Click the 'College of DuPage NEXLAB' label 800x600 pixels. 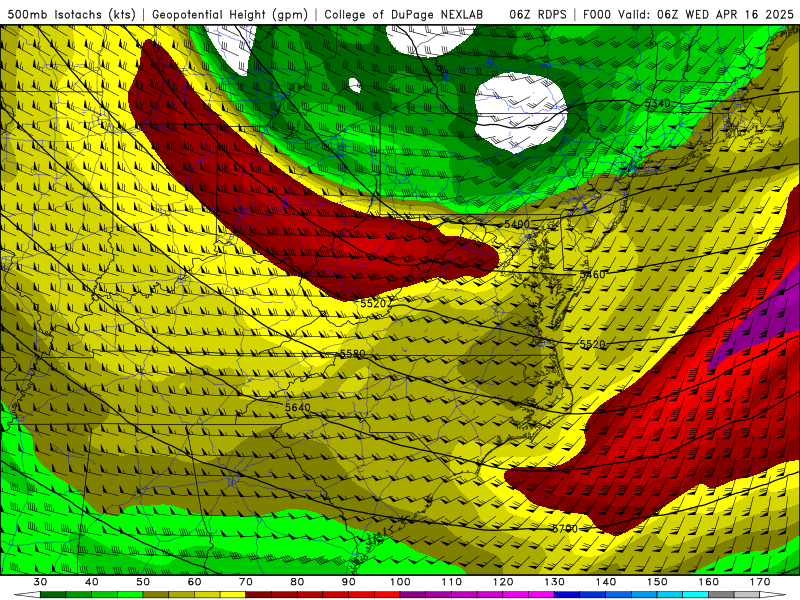coord(404,14)
